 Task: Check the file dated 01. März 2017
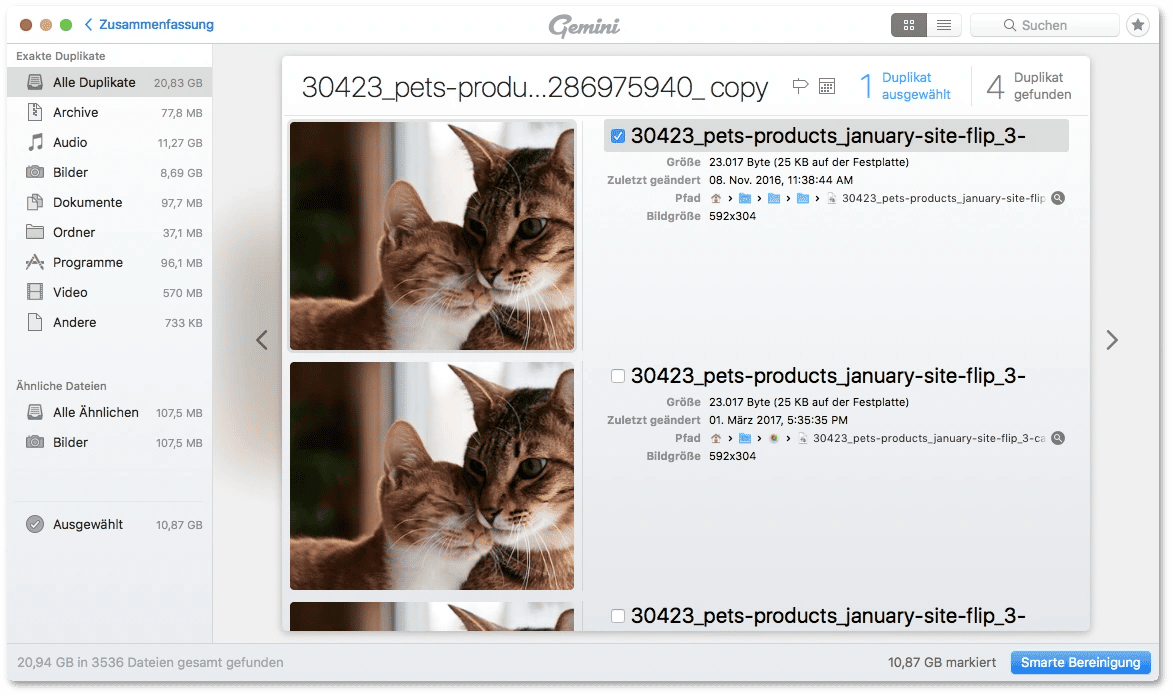(617, 376)
